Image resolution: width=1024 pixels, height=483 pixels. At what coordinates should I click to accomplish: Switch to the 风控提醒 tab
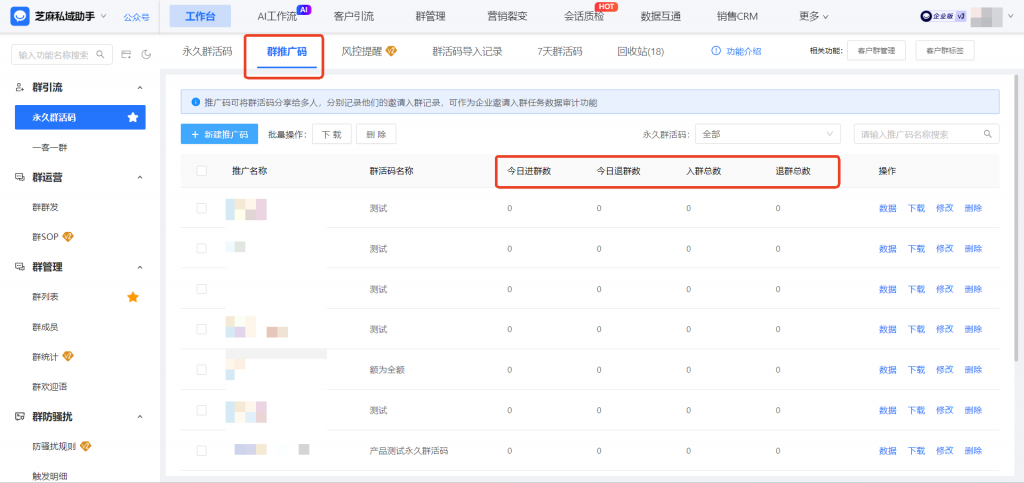(x=368, y=51)
